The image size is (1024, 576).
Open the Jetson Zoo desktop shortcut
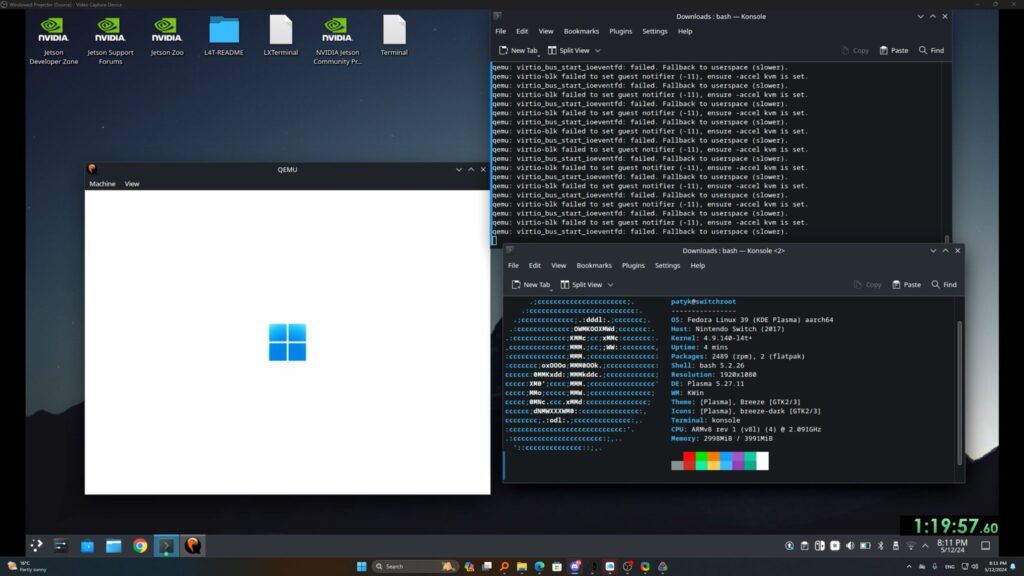pyautogui.click(x=167, y=32)
